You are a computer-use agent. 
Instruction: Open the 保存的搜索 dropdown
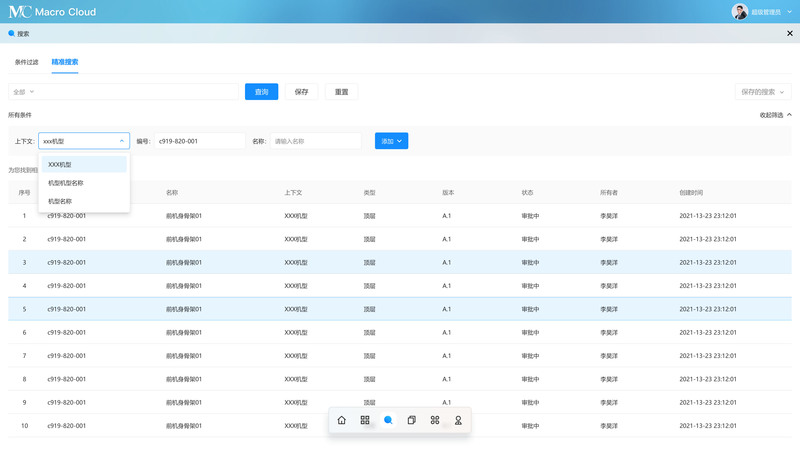coord(763,92)
